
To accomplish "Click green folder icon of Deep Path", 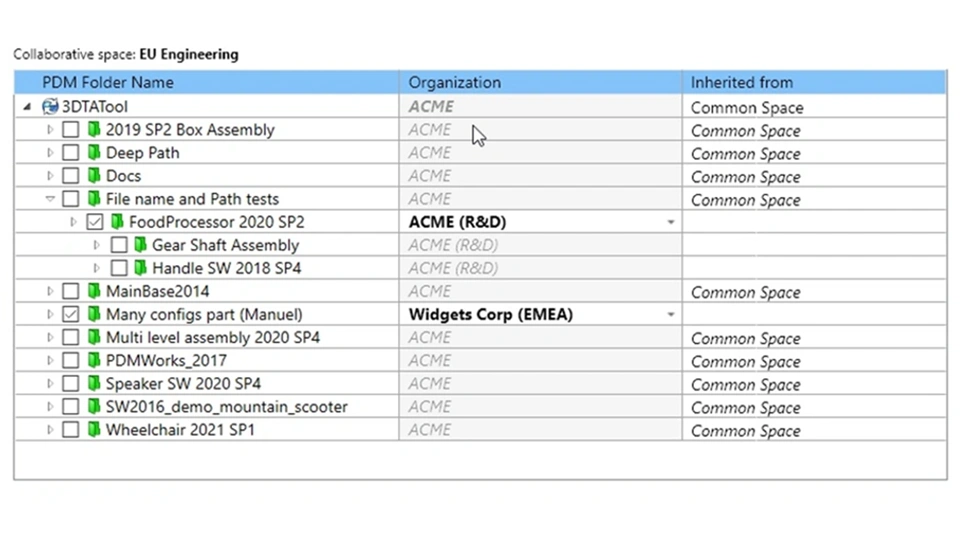I will pyautogui.click(x=94, y=153).
